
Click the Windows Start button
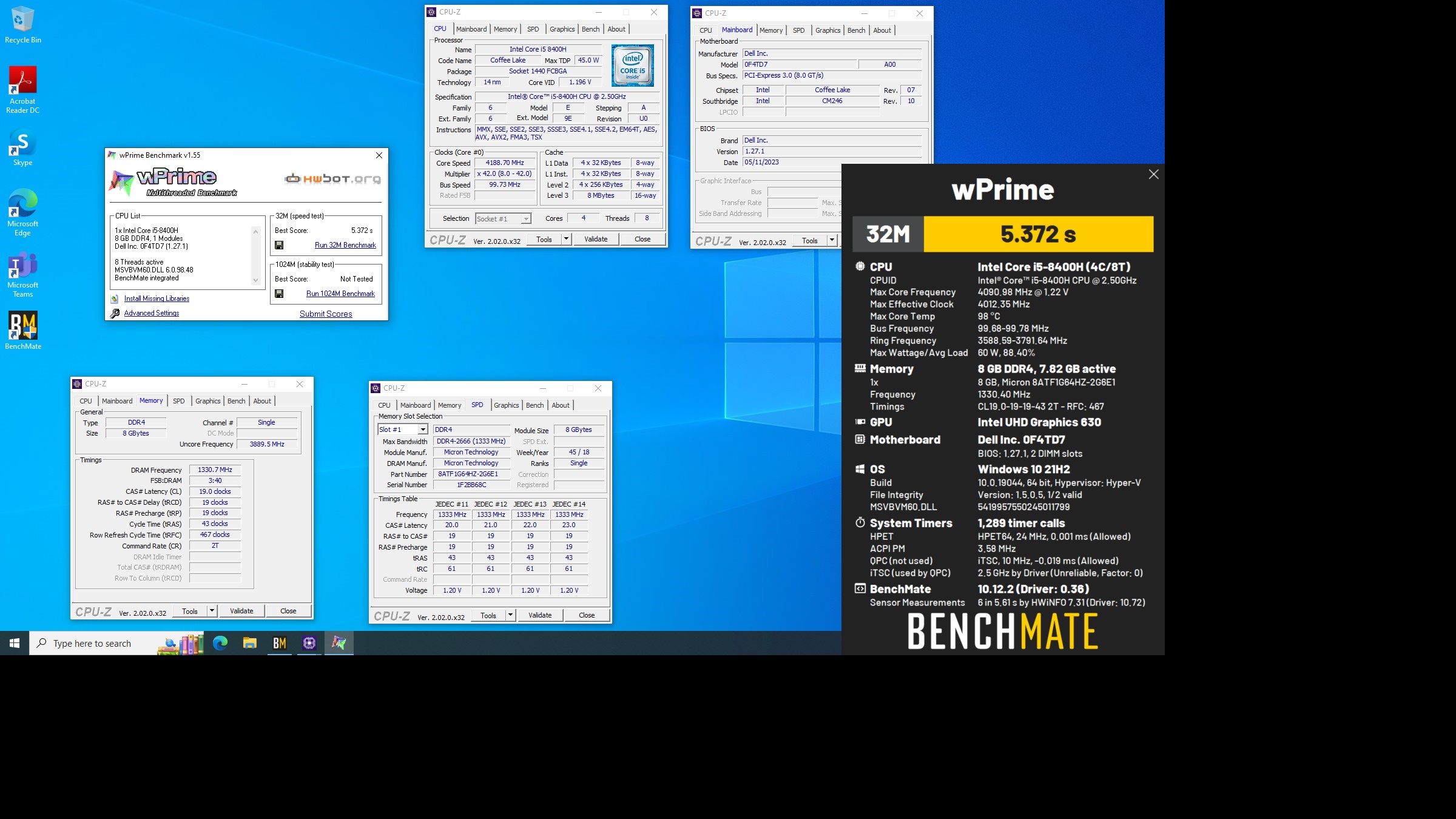15,643
